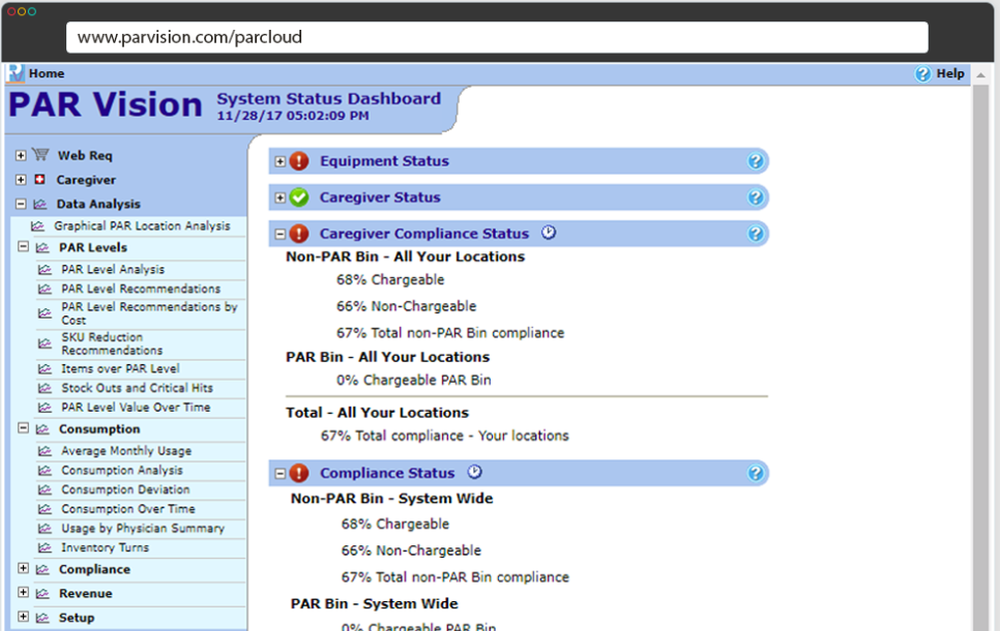The width and height of the screenshot is (1000, 631).
Task: Click the page scrollbar up arrow
Action: point(981,75)
